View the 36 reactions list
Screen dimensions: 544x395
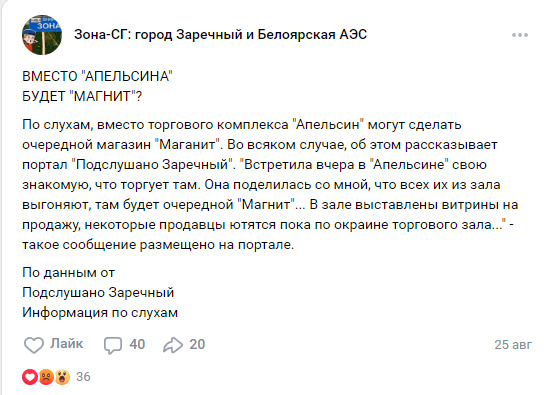[x=83, y=377]
